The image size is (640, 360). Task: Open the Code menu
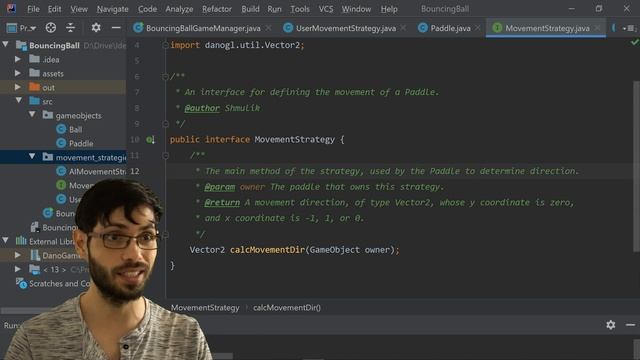coord(147,9)
